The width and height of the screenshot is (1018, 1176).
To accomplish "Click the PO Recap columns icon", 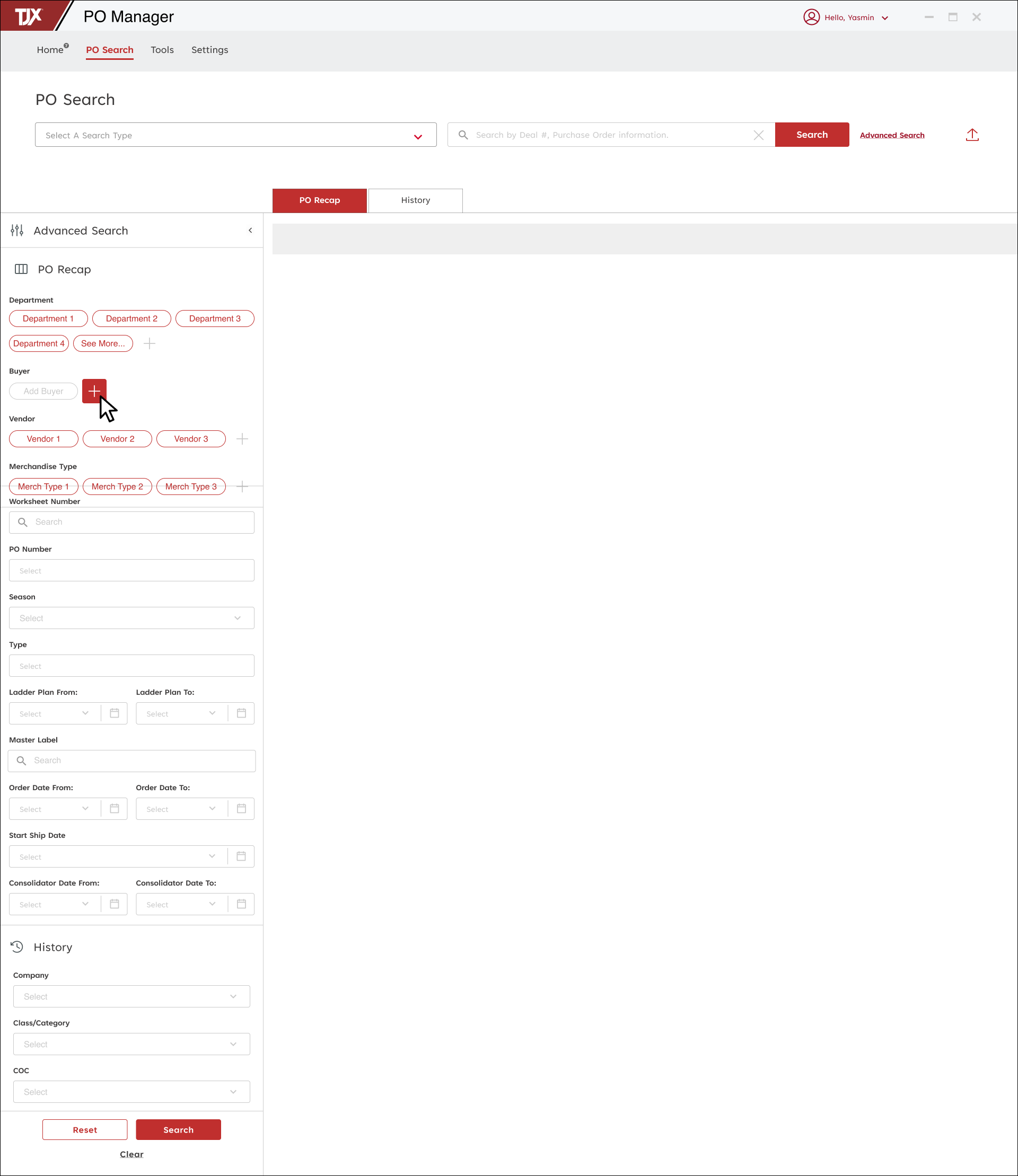I will pos(21,269).
